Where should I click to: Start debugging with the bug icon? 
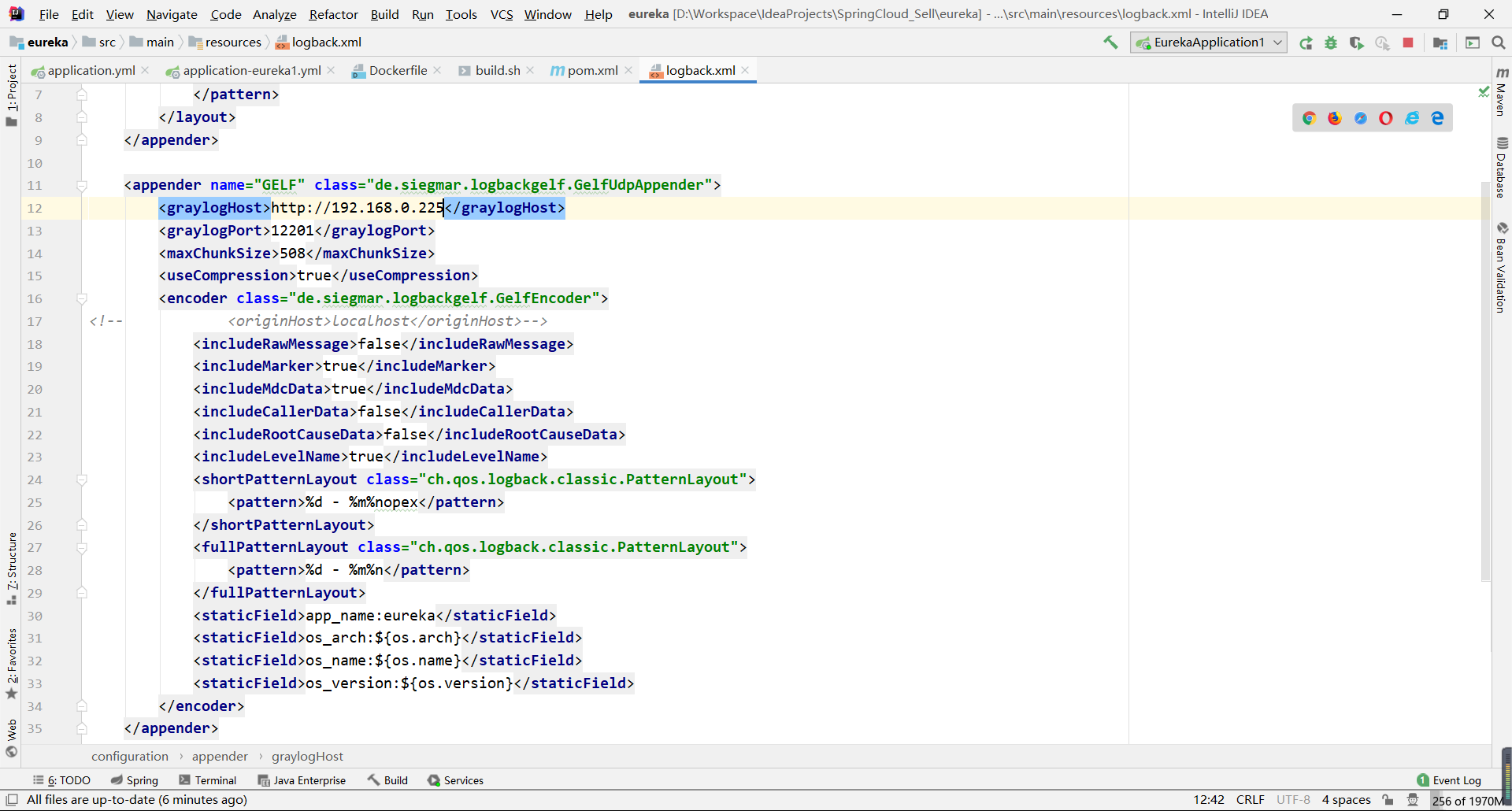coord(1331,43)
